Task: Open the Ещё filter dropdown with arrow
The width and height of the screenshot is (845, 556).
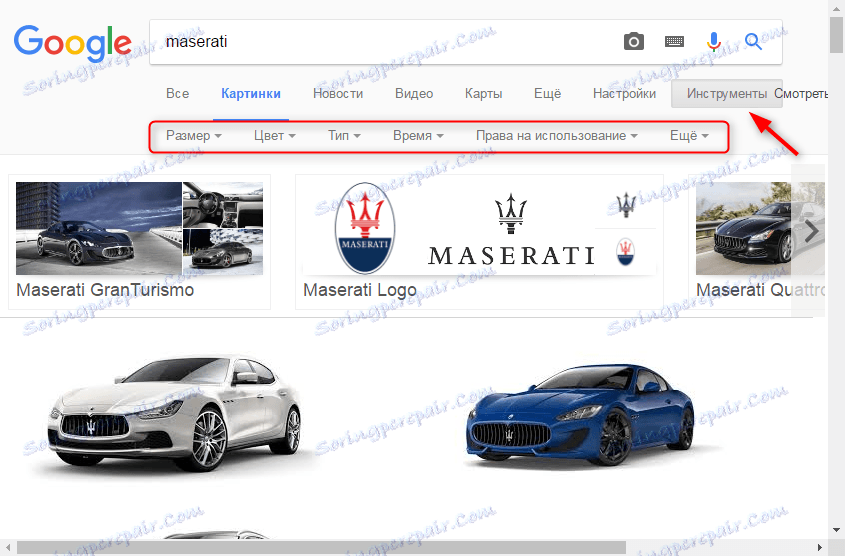Action: tap(689, 136)
